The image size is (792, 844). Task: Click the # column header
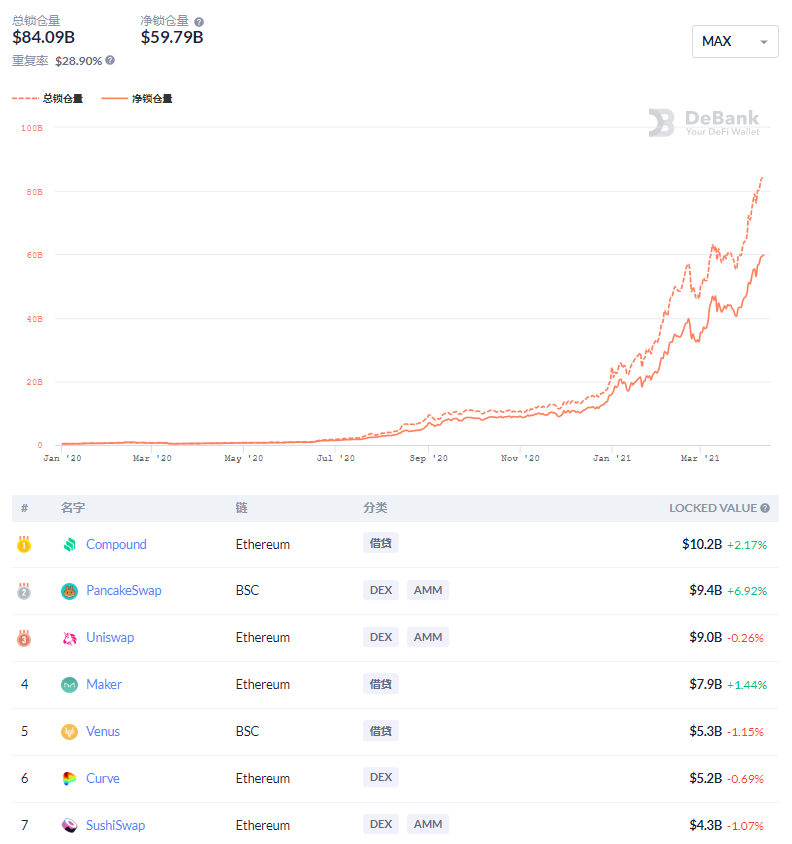[x=24, y=508]
